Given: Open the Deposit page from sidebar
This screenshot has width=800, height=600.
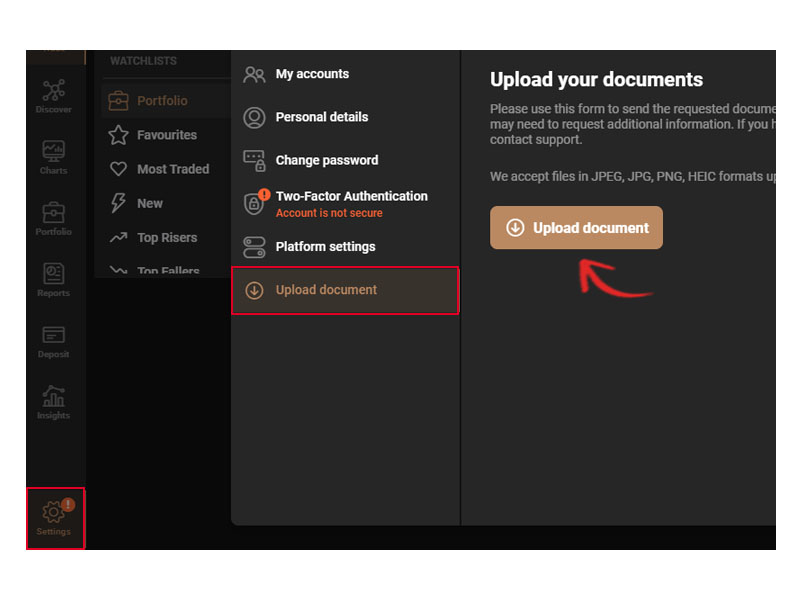Looking at the screenshot, I should point(54,341).
